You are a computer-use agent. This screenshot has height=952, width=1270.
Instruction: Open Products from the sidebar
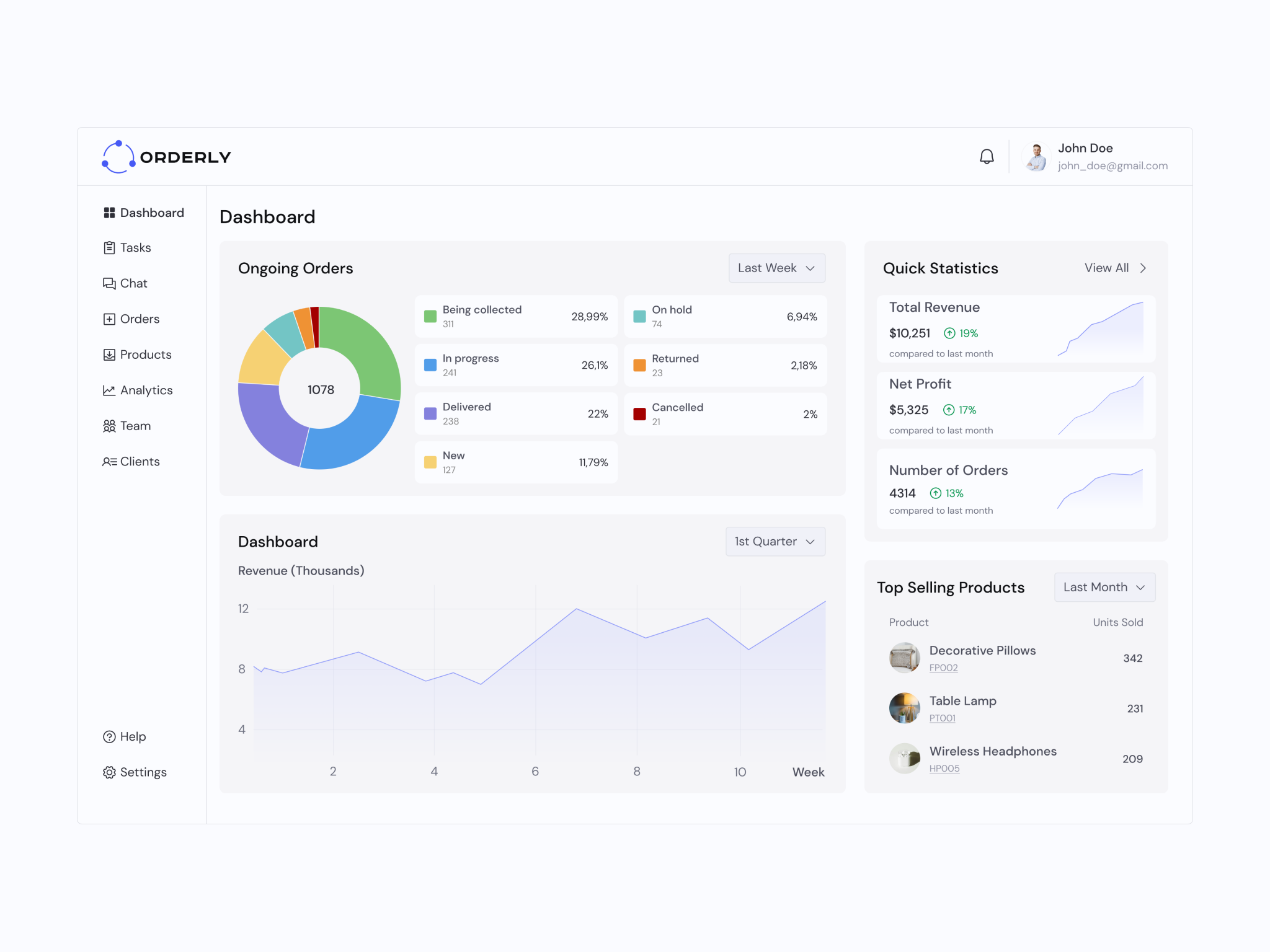pyautogui.click(x=146, y=355)
